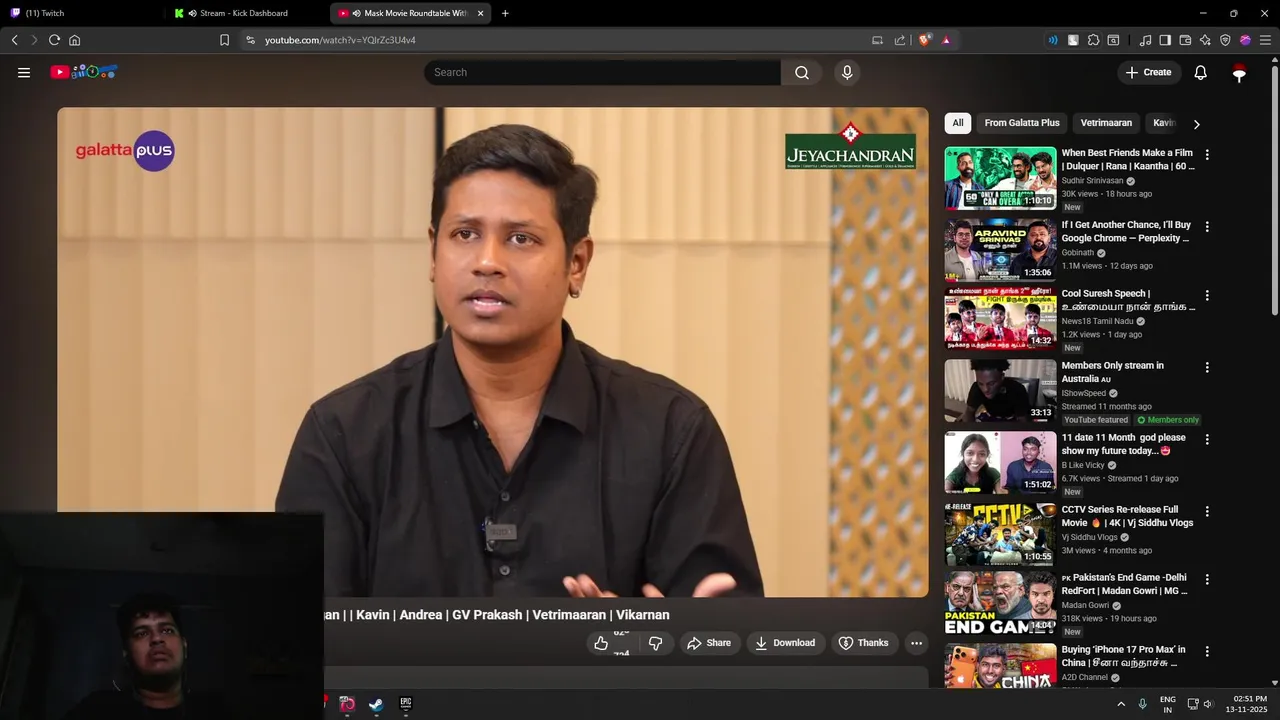Screen dimensions: 1280x720
Task: Start voice search with microphone icon
Action: (847, 72)
